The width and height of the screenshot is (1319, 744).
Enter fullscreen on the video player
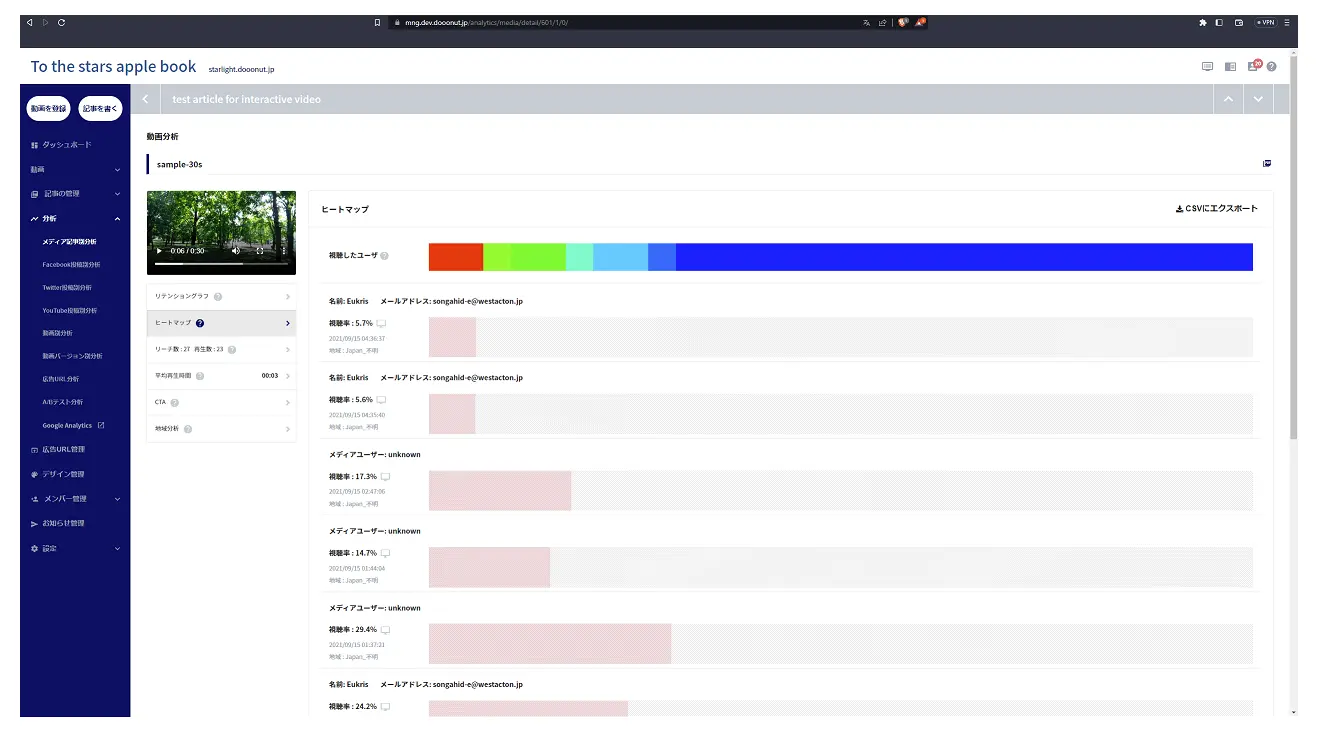[260, 251]
